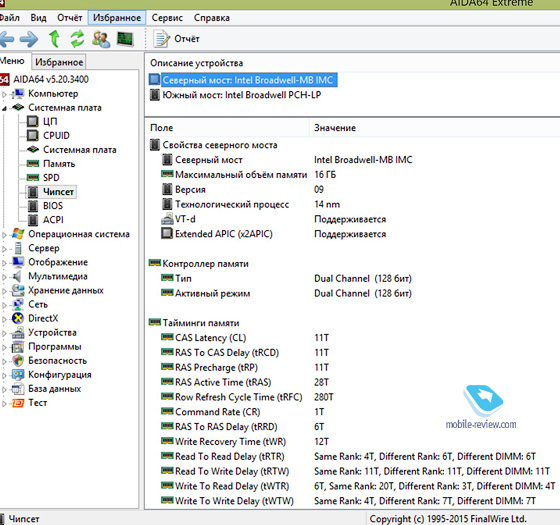560x525 pixels.
Task: Click the Компьютер monitor icon
Action: click(18, 94)
